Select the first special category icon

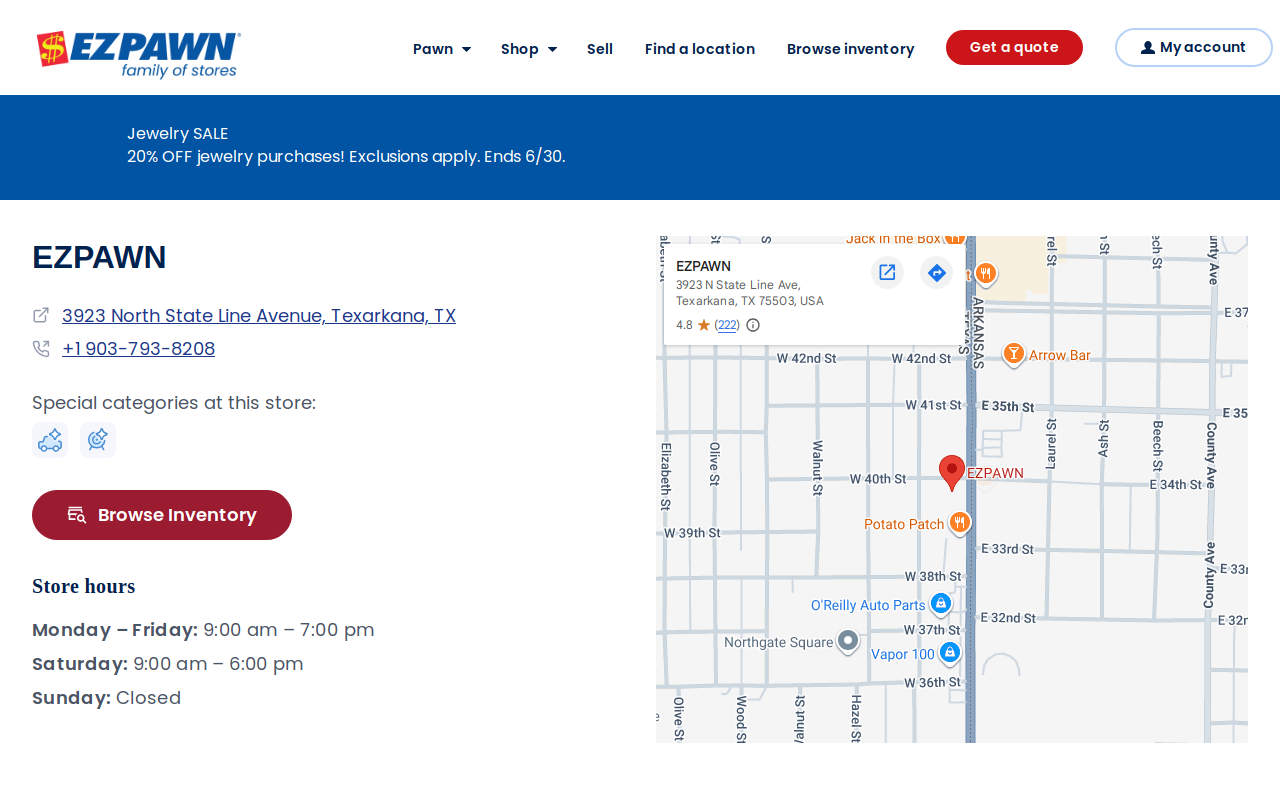(x=50, y=440)
